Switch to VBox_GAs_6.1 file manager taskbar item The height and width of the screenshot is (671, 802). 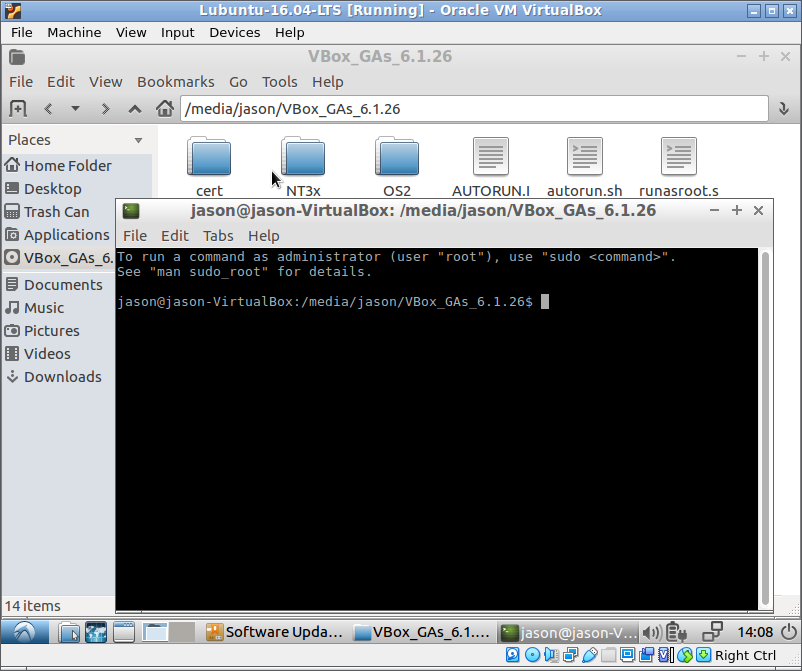(421, 633)
